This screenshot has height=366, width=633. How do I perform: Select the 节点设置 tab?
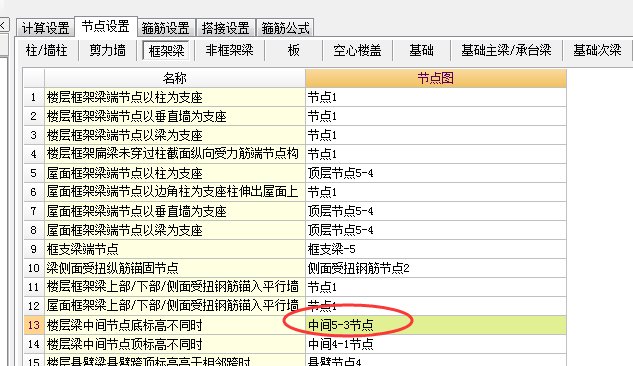(106, 27)
